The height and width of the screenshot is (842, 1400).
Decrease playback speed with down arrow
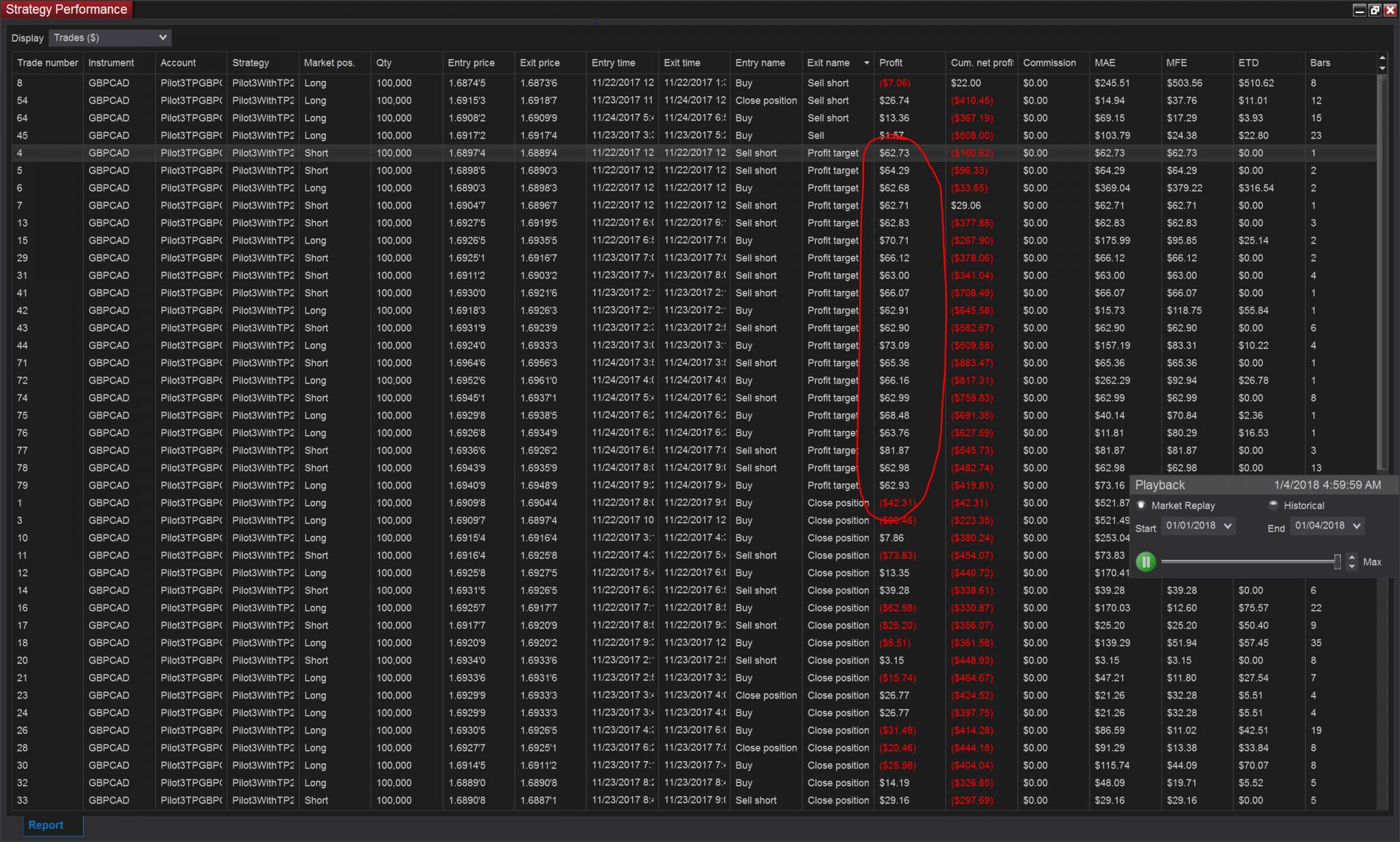pos(1352,566)
